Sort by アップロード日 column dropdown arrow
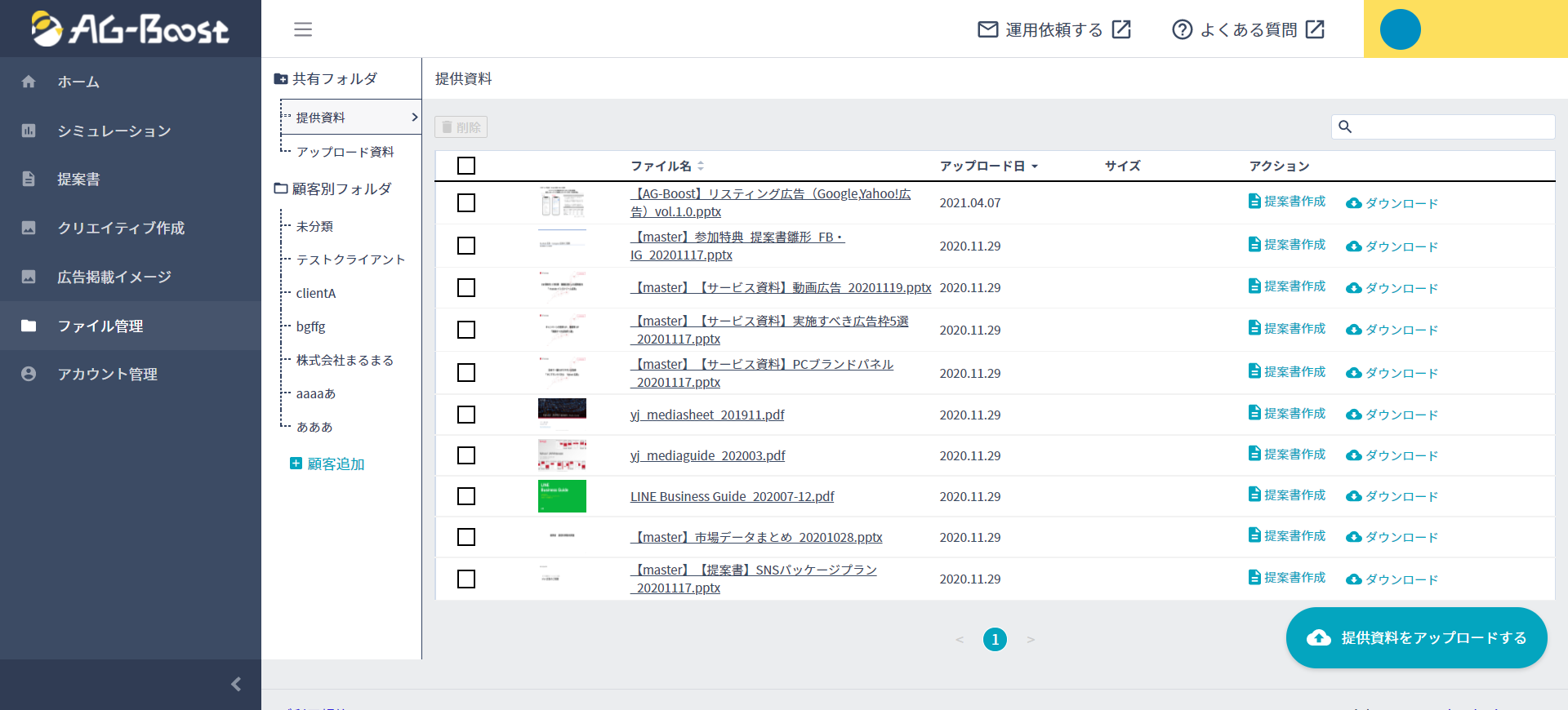Viewport: 1568px width, 710px height. pyautogui.click(x=1035, y=166)
